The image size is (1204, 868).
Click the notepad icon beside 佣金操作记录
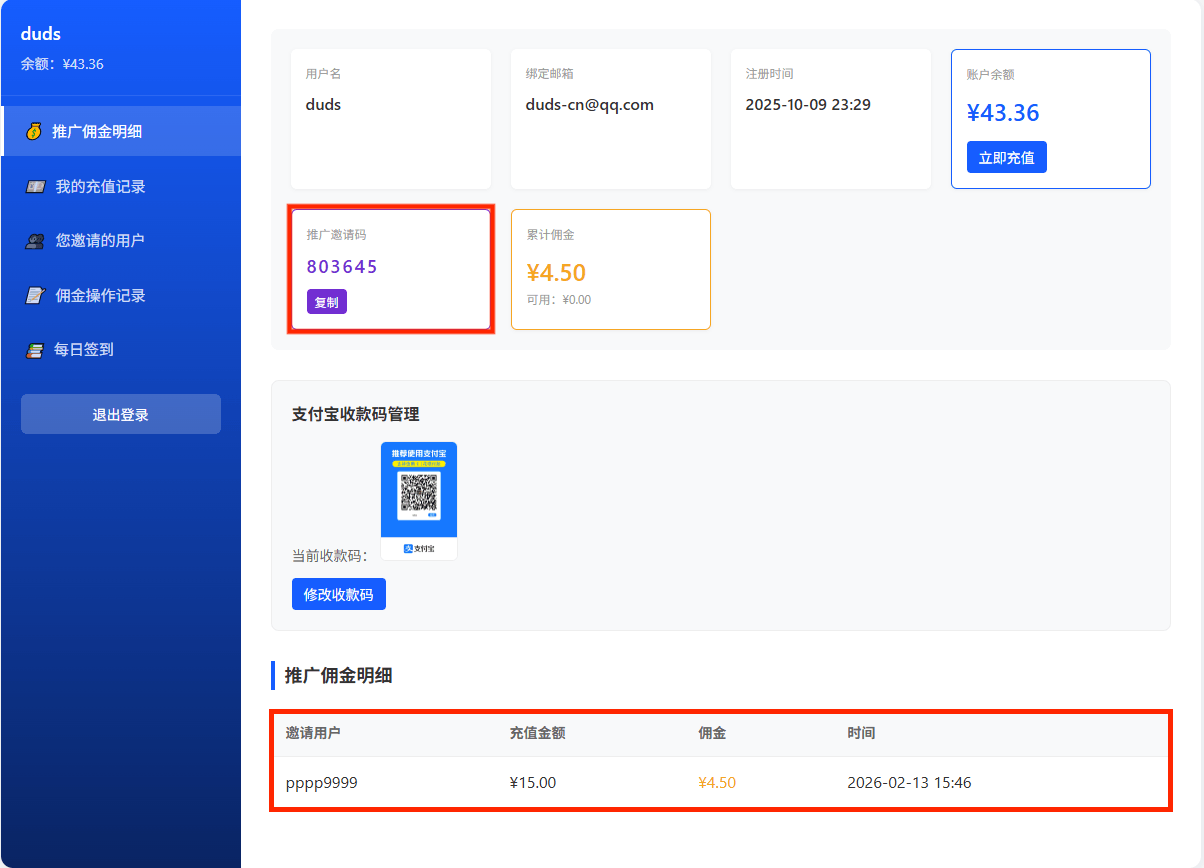[33, 295]
